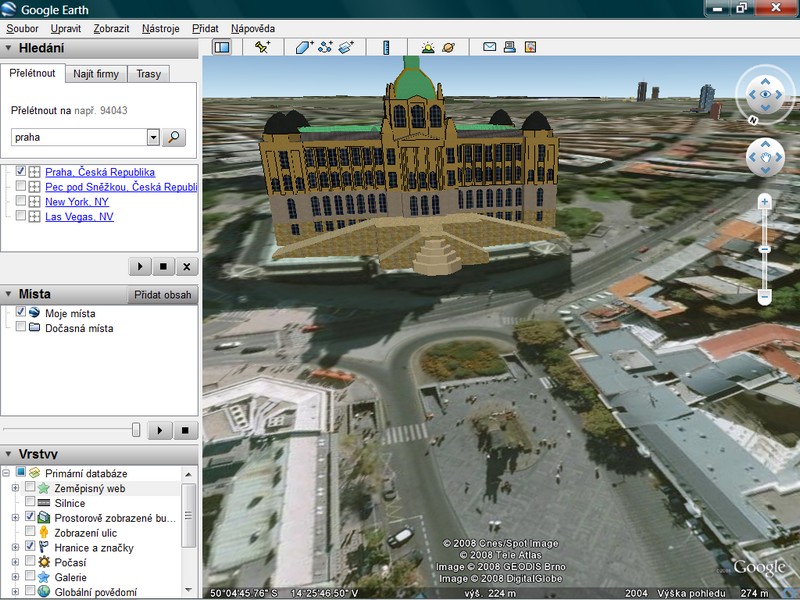Screen dimensions: 800x600
Task: Click the hand in the move joystick
Action: (x=765, y=157)
